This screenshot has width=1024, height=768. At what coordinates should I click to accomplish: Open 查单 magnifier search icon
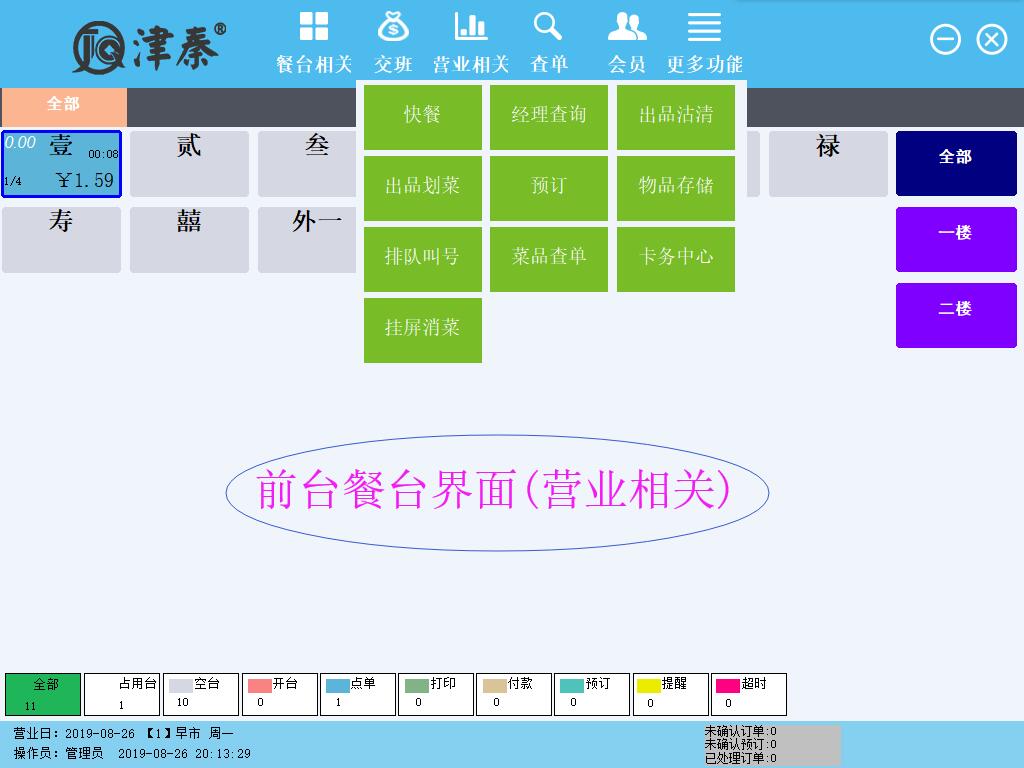[548, 28]
